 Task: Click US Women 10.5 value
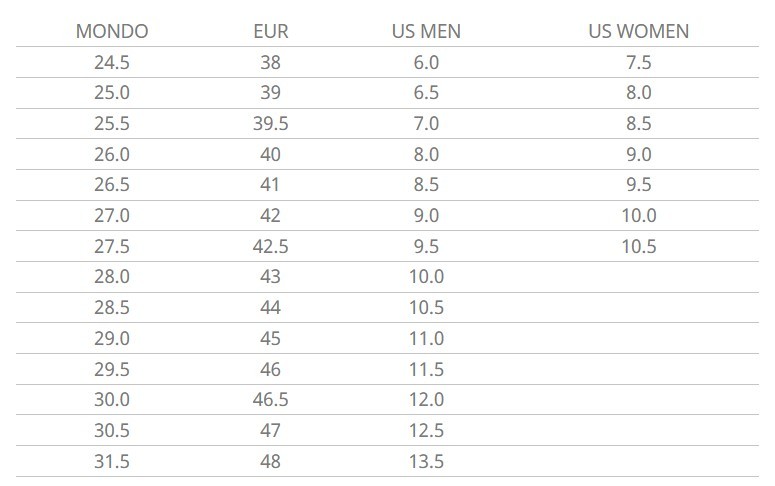(639, 246)
